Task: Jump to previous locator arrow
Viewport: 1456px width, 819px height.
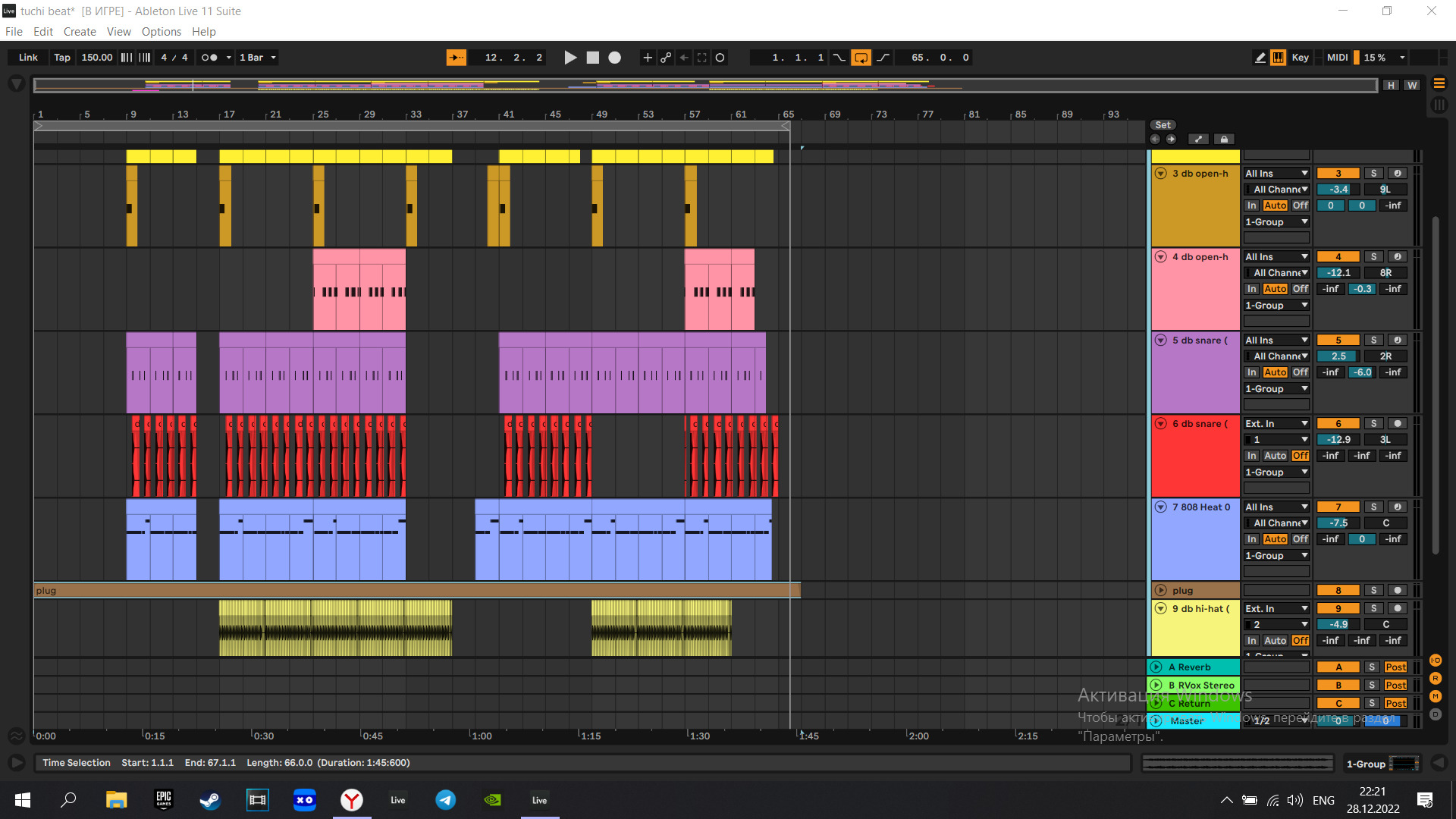Action: pos(1155,140)
